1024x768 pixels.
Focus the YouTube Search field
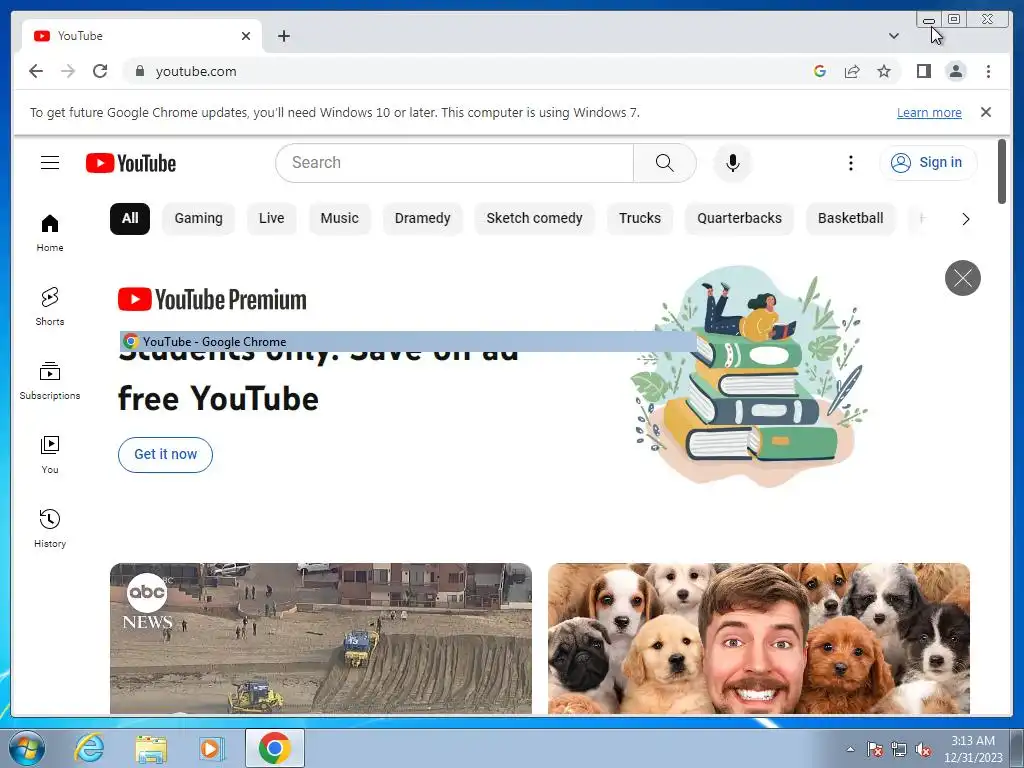(455, 163)
